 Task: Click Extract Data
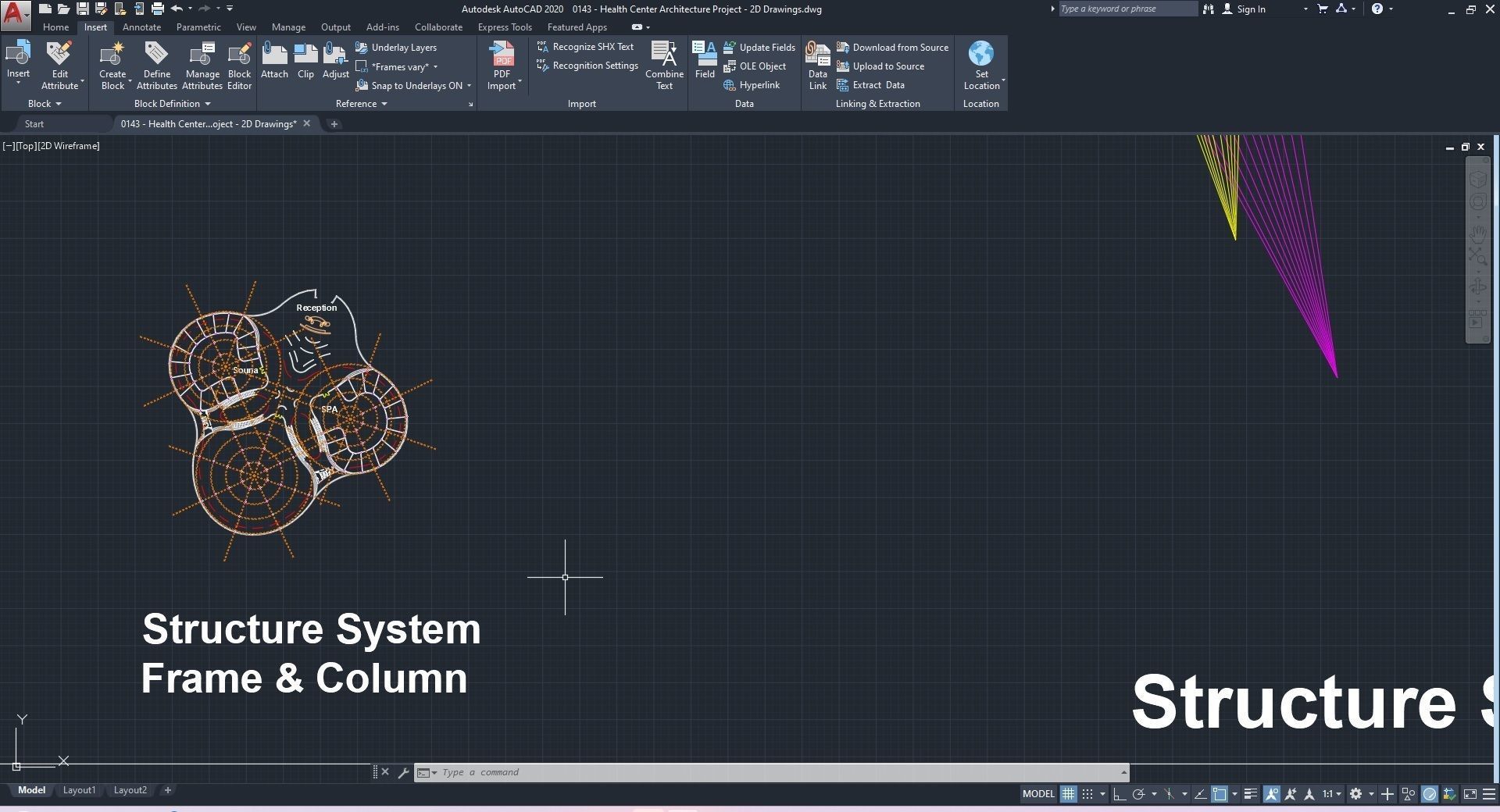coord(870,85)
